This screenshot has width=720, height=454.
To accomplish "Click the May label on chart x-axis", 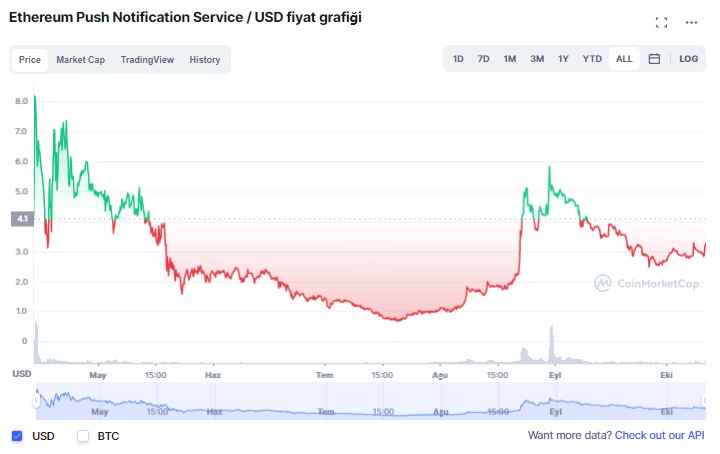I will [98, 375].
